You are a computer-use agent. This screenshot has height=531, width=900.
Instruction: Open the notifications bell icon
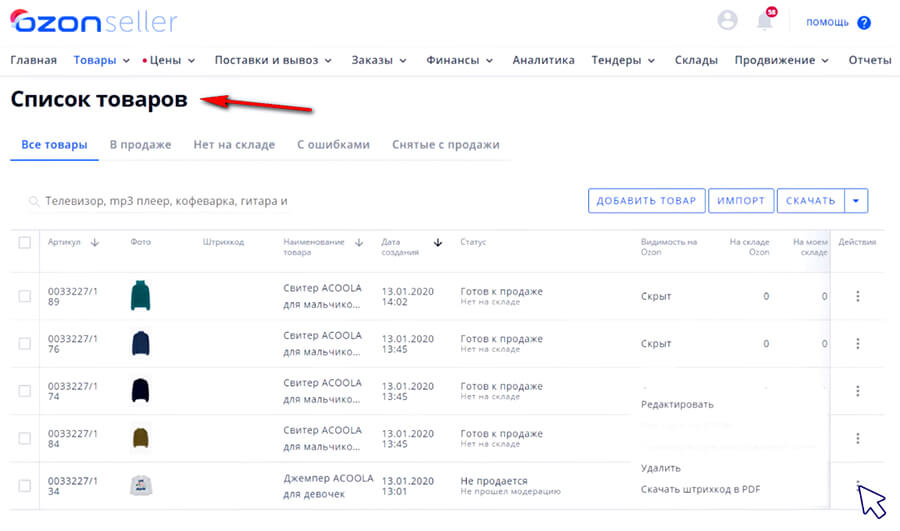click(765, 22)
